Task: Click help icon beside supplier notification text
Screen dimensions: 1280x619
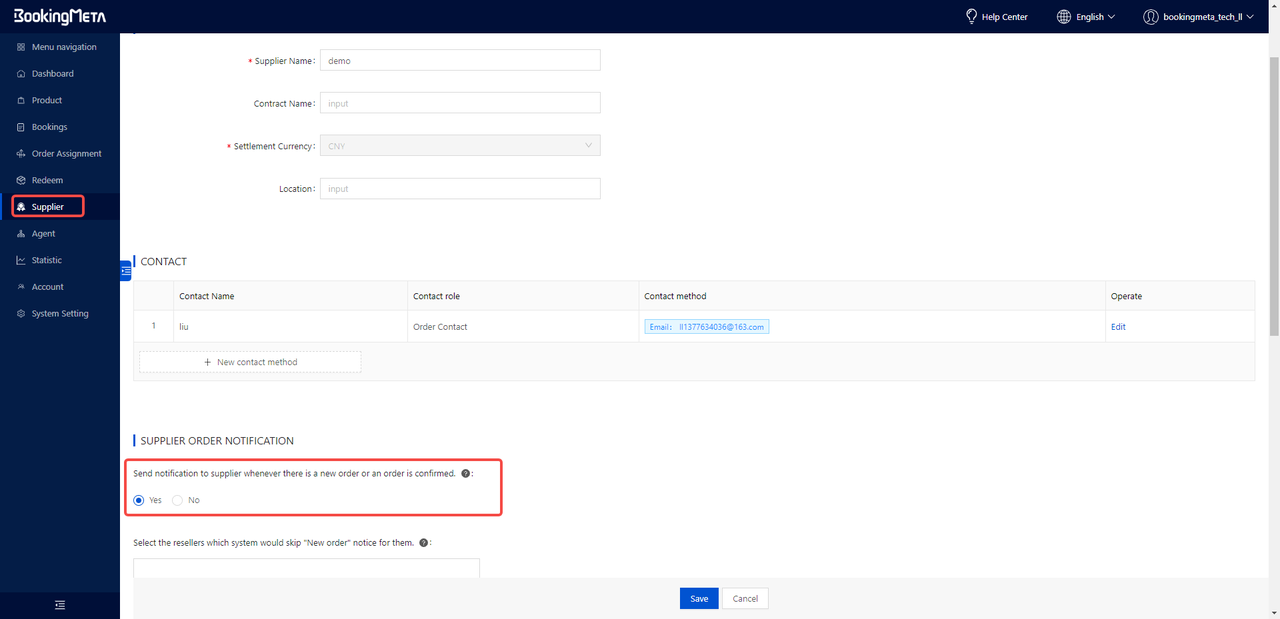Action: click(466, 473)
